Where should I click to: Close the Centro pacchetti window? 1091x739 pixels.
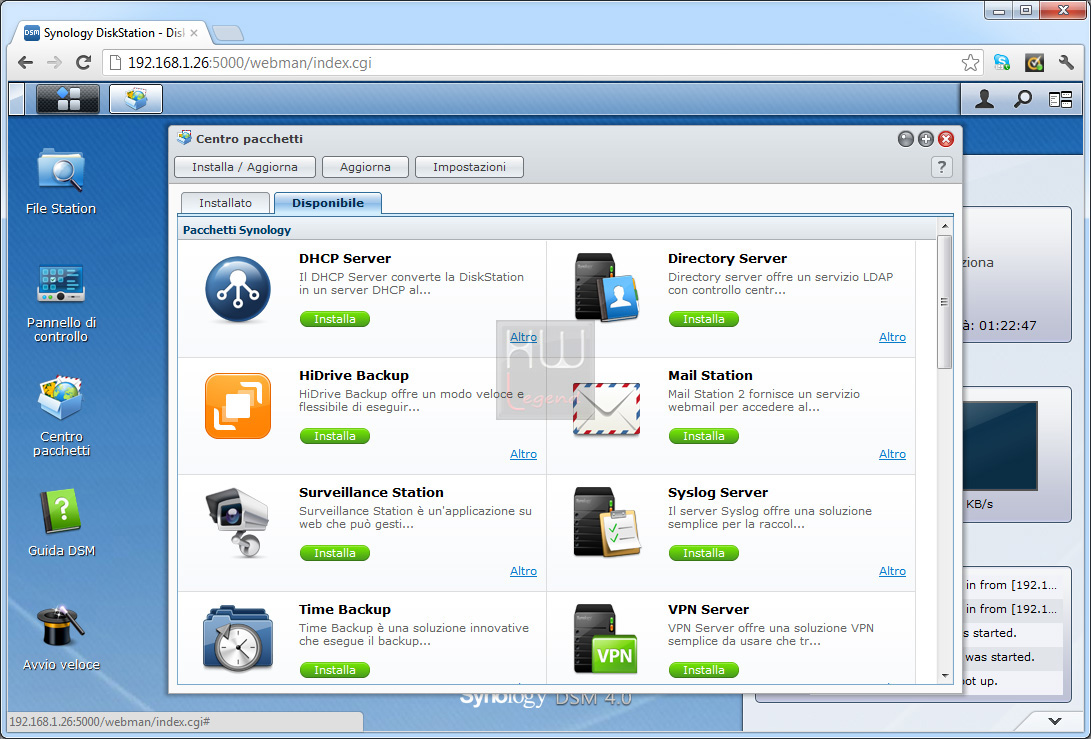(x=946, y=139)
